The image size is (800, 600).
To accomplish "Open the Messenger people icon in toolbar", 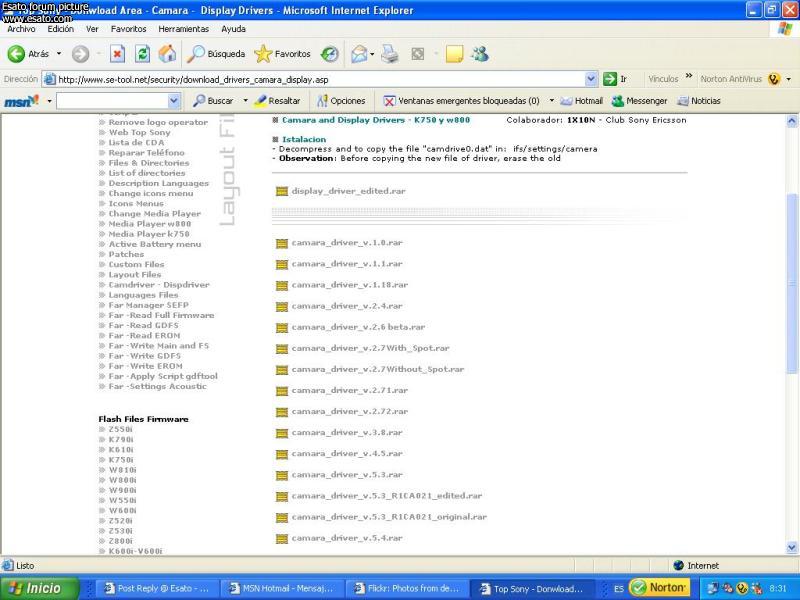I will [480, 54].
